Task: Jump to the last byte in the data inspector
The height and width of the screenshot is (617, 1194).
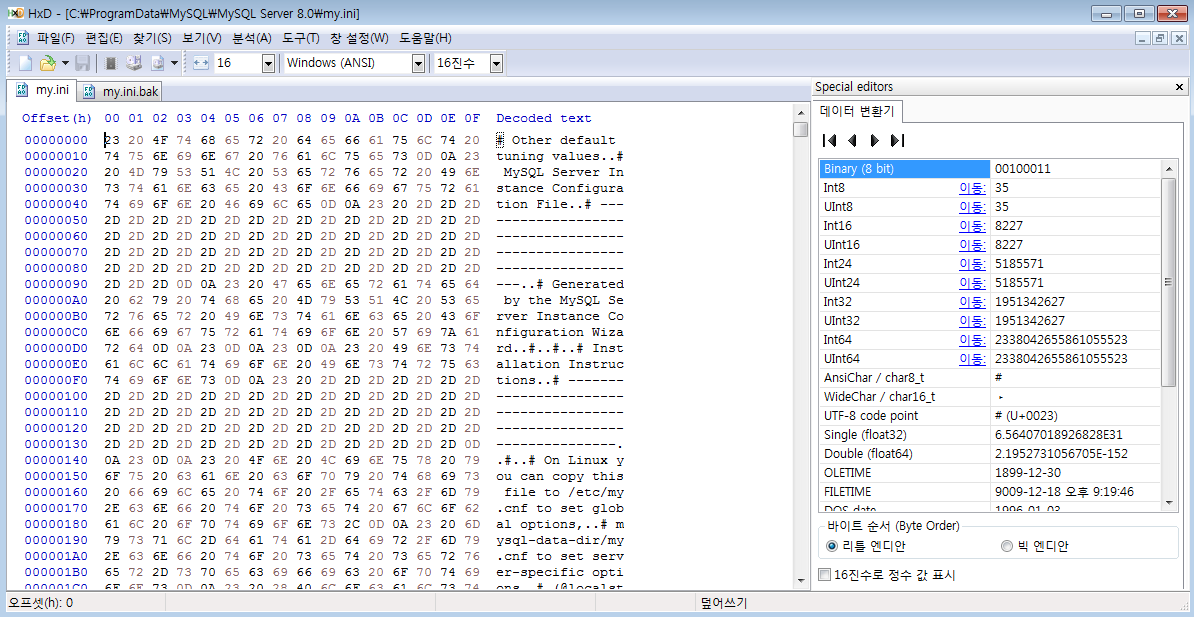Action: tap(897, 140)
